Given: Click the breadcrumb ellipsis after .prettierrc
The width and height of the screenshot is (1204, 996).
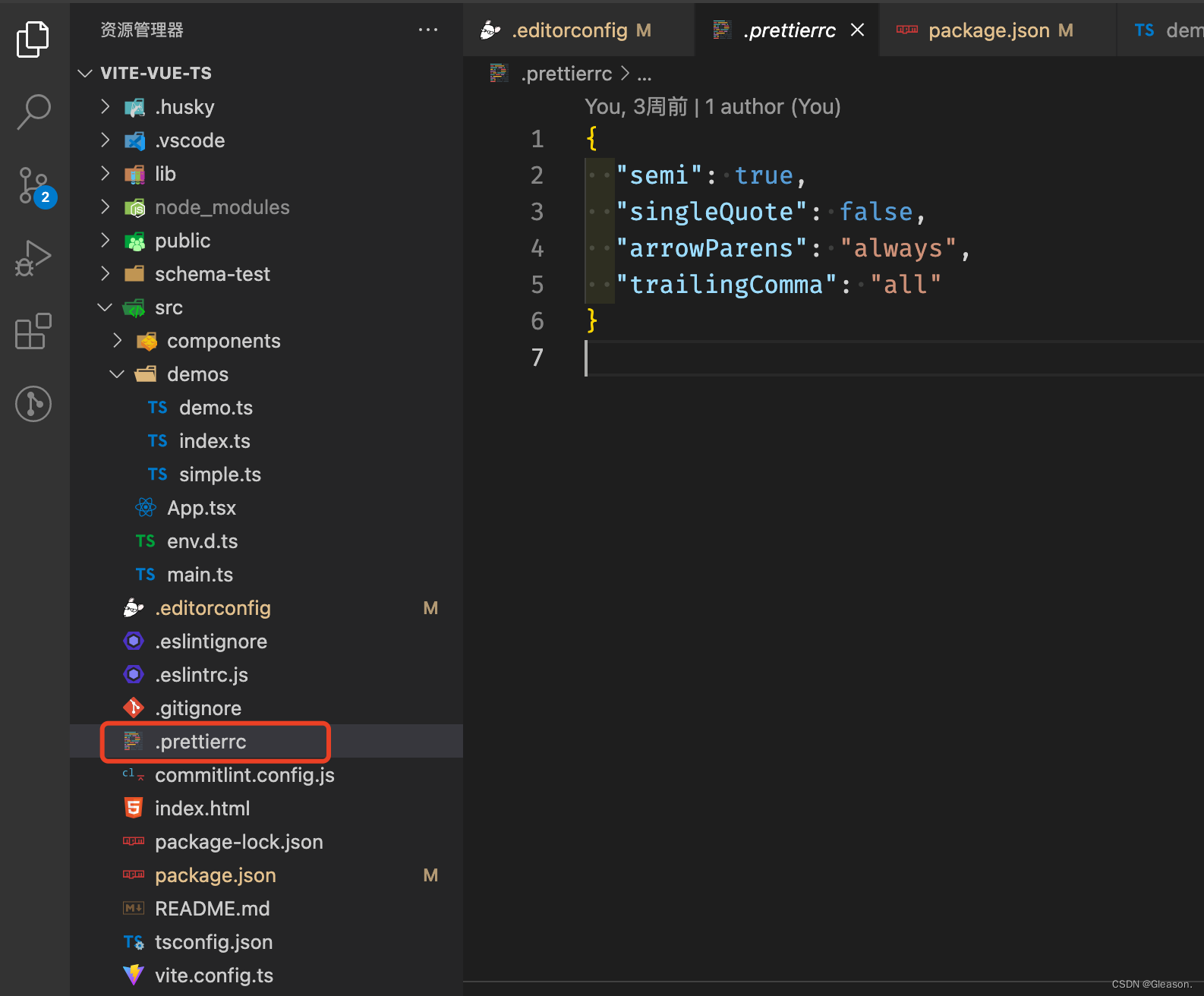Looking at the screenshot, I should 645,74.
